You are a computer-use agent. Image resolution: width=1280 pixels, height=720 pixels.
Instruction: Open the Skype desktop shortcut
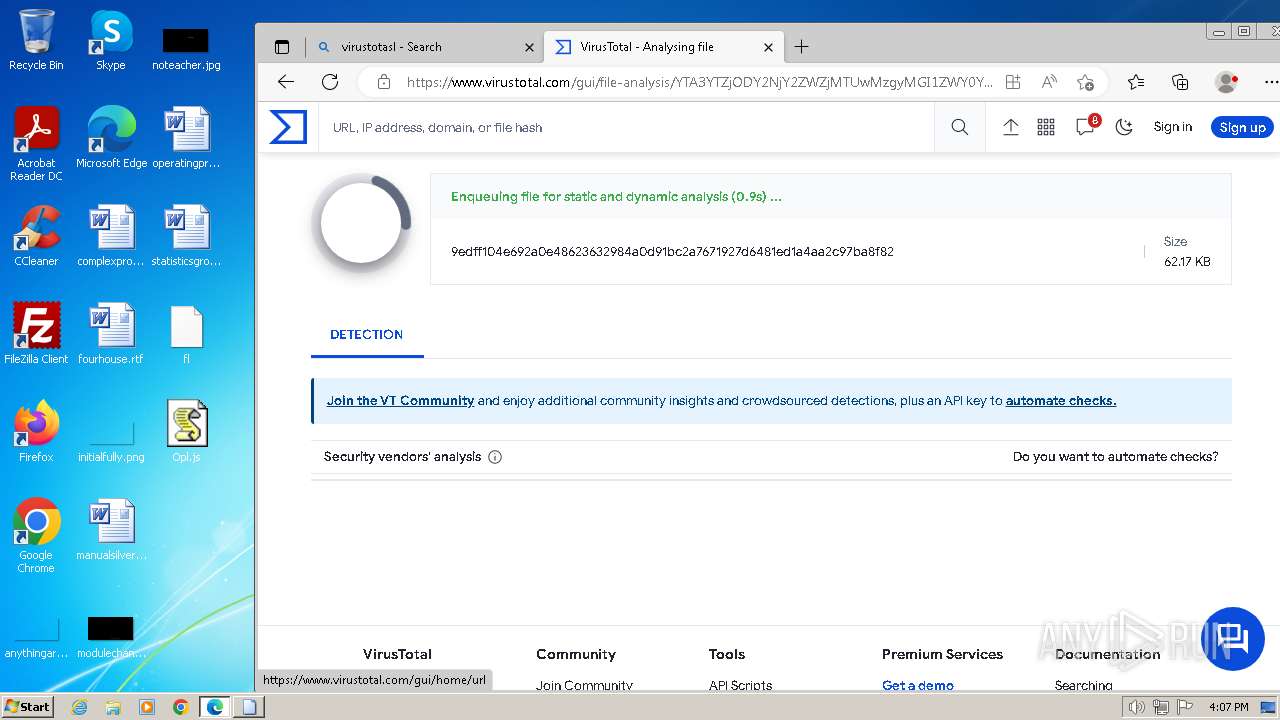[110, 40]
